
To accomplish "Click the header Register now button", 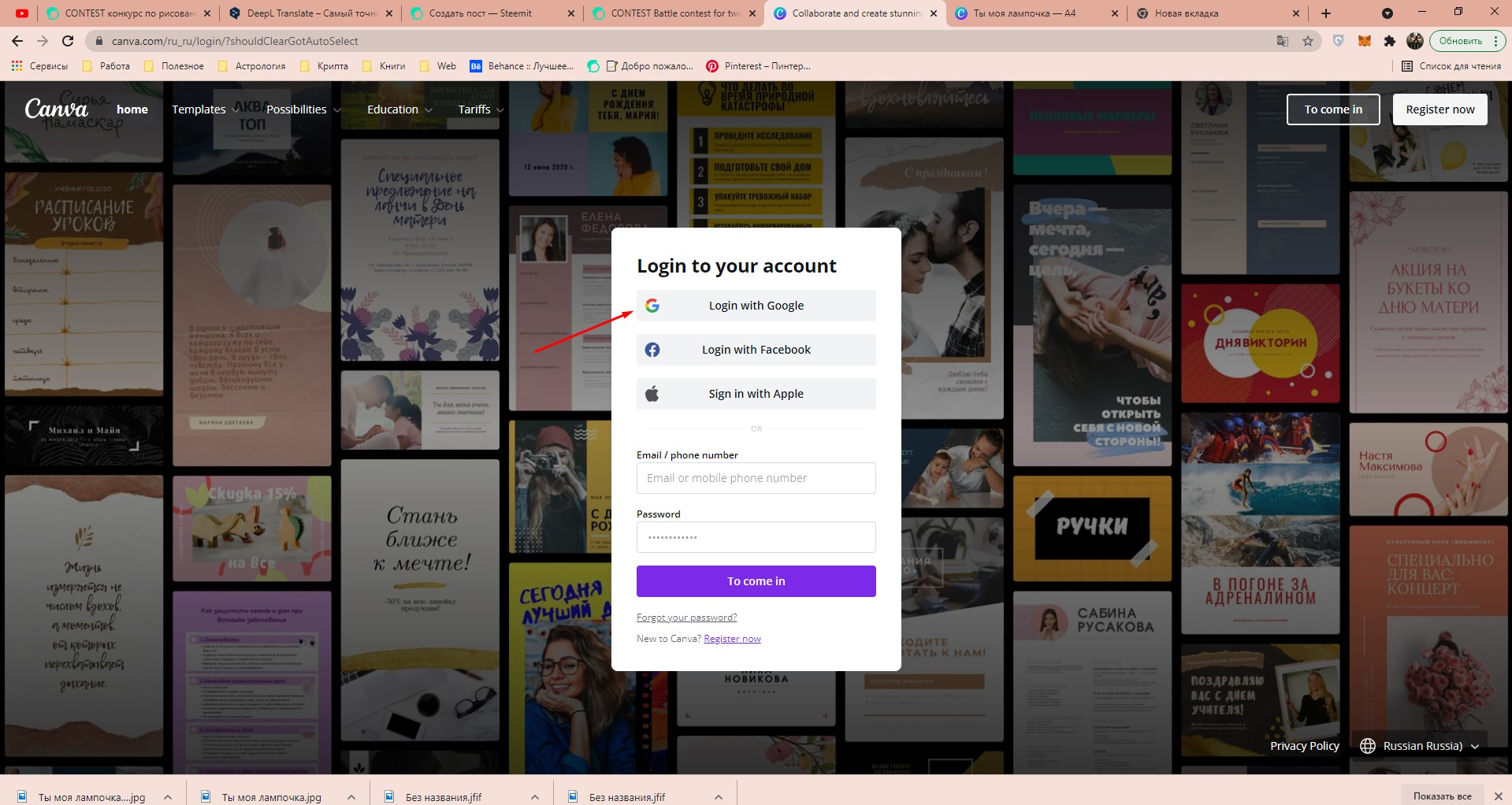I will [x=1440, y=109].
